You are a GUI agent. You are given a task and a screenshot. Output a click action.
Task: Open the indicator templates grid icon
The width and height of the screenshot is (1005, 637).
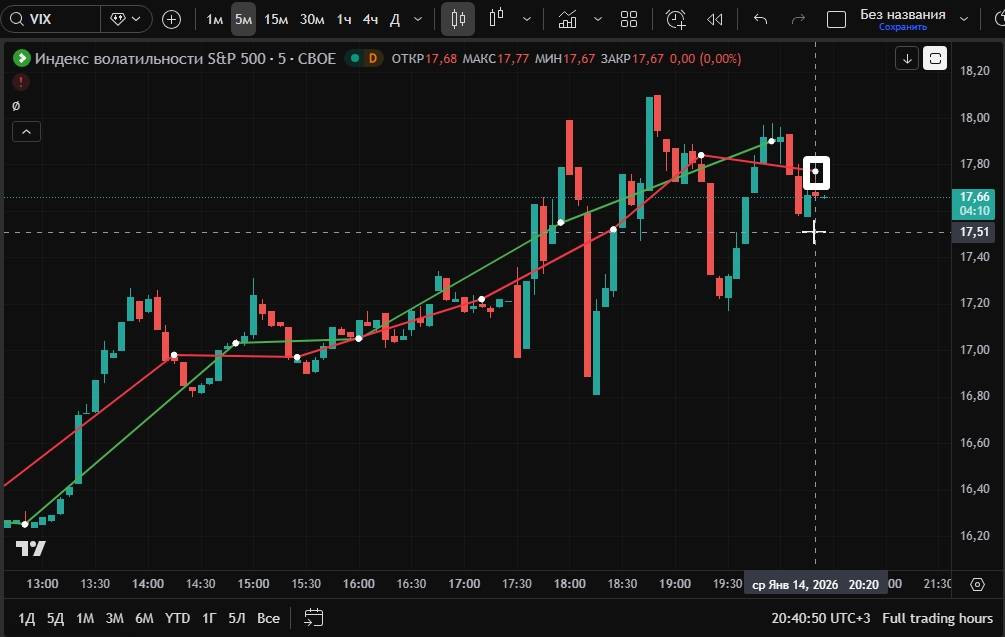[629, 19]
